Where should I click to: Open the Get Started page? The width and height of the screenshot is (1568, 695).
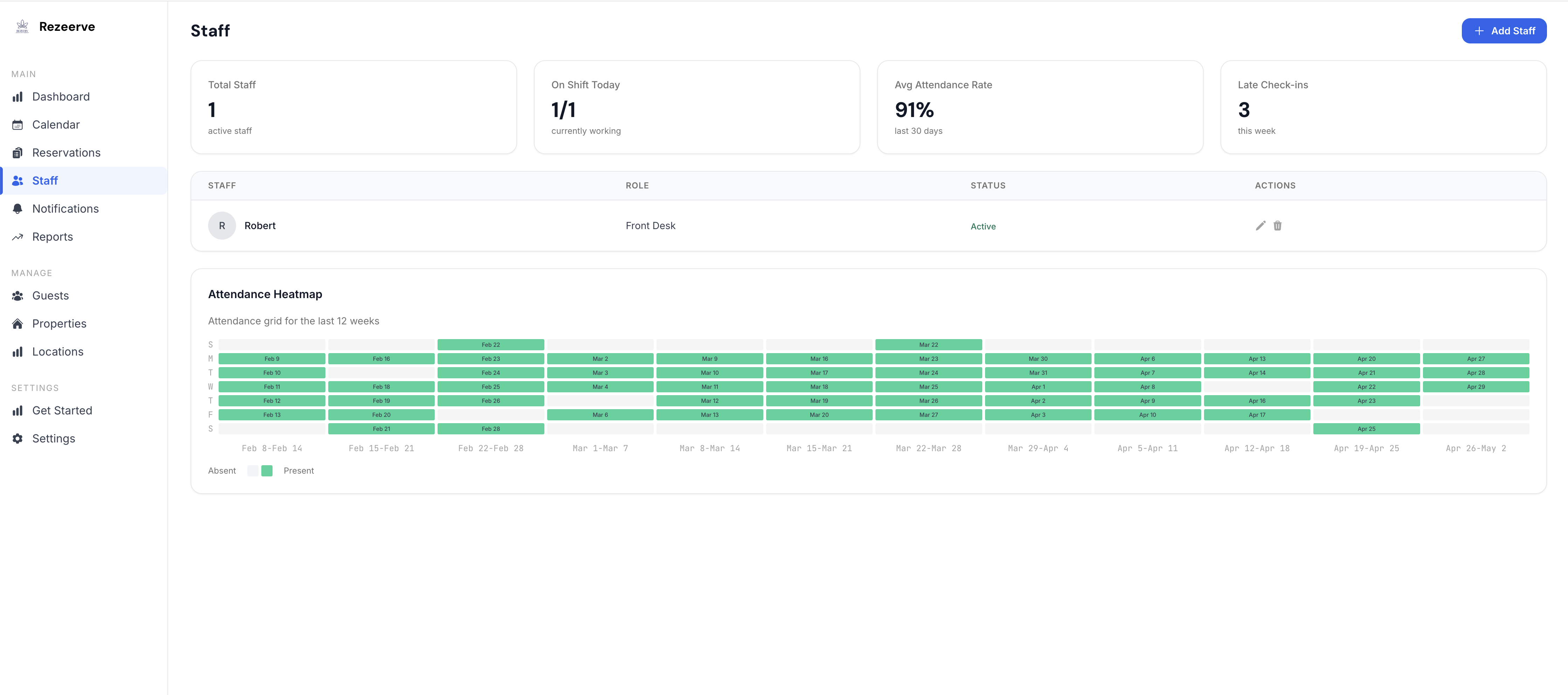62,411
